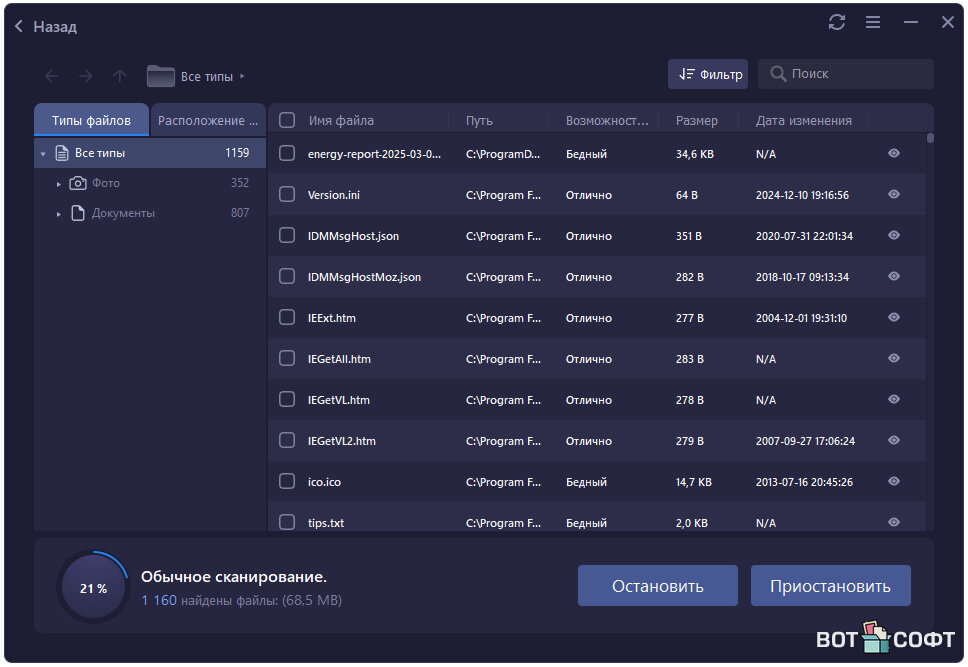Tick the select-all checkbox in header
Image resolution: width=968 pixels, height=667 pixels.
(287, 120)
